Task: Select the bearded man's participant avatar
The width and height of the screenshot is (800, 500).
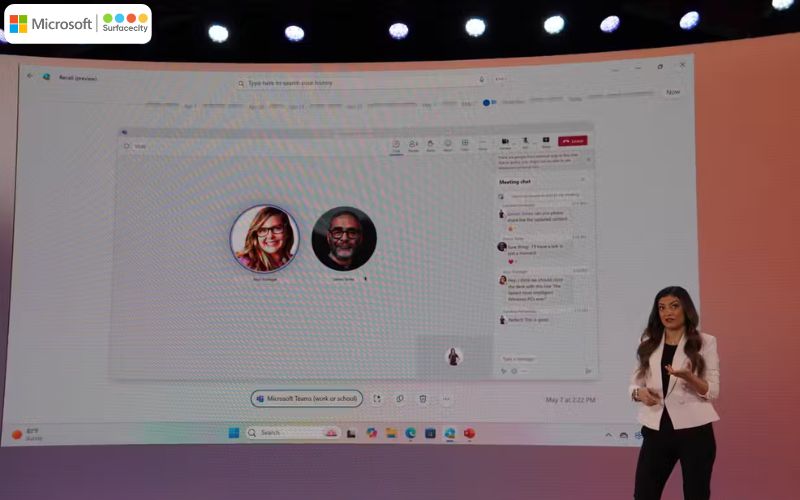Action: pos(344,238)
